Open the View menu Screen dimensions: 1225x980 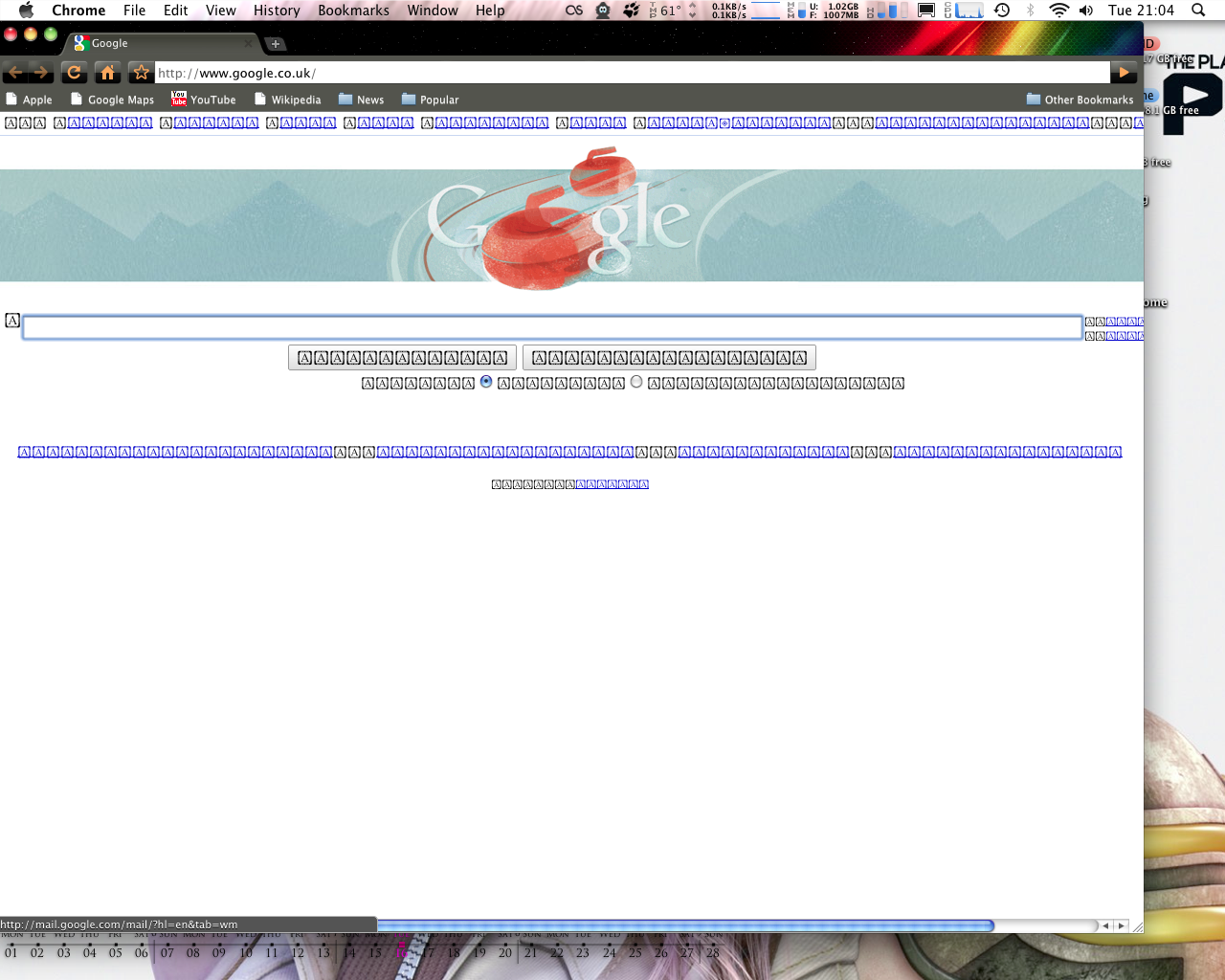click(x=221, y=11)
